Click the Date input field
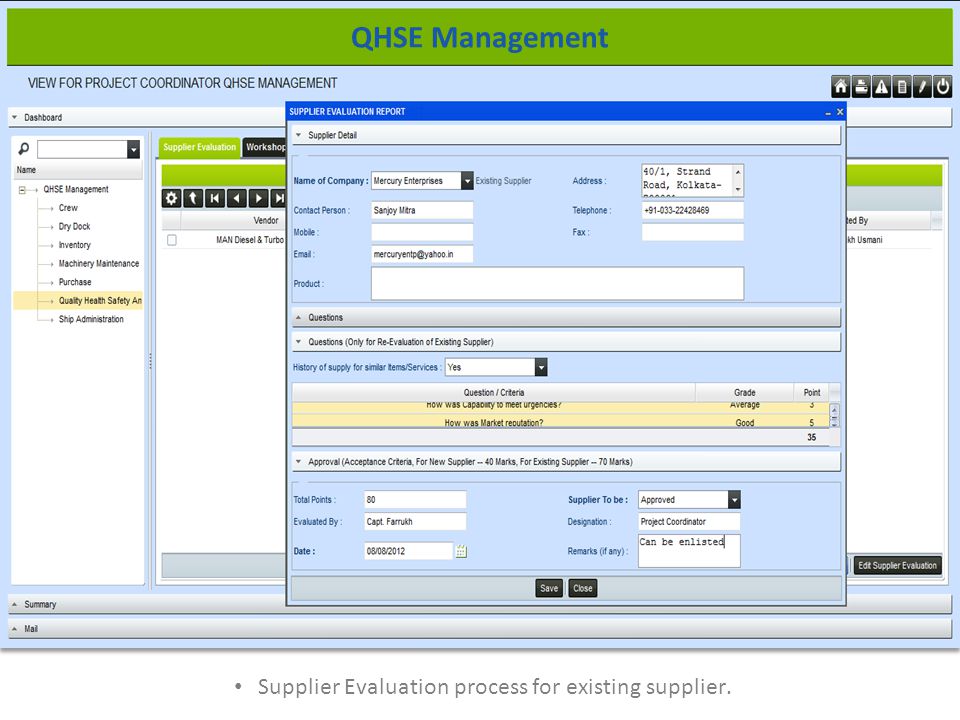The width and height of the screenshot is (960, 720). (408, 551)
